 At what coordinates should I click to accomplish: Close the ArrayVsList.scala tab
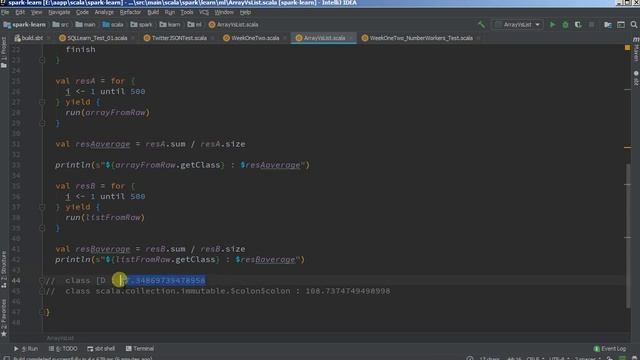tap(351, 38)
